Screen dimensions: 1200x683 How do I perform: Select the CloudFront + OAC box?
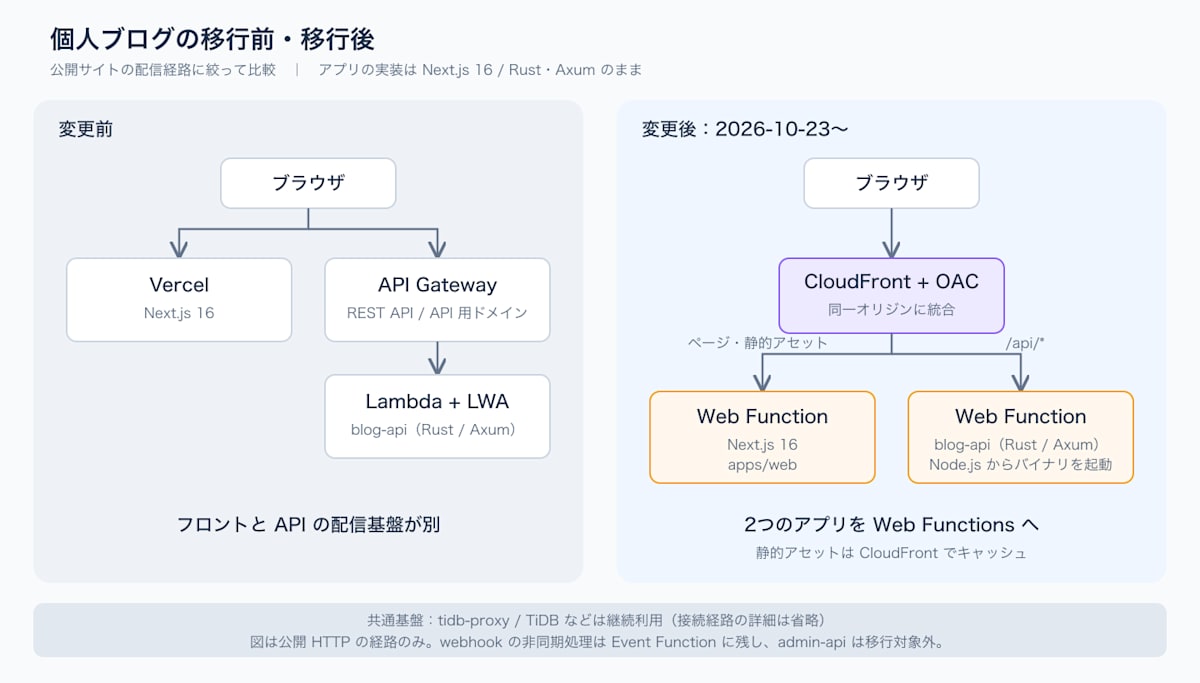(892, 295)
